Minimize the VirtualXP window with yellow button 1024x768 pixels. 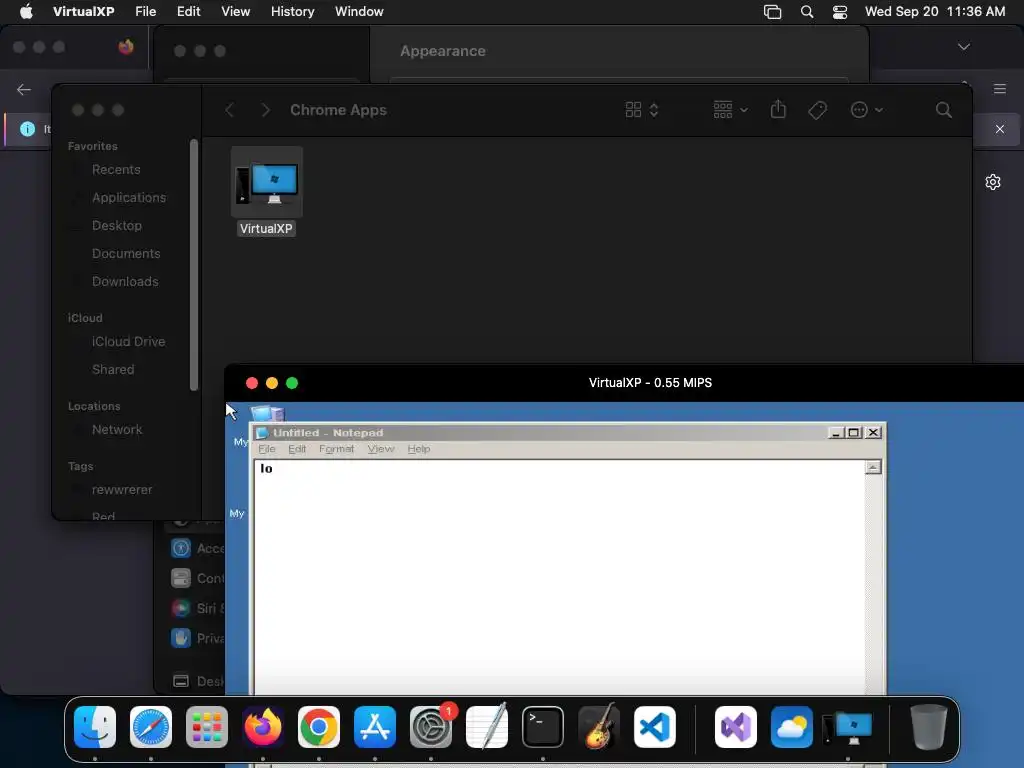(272, 383)
